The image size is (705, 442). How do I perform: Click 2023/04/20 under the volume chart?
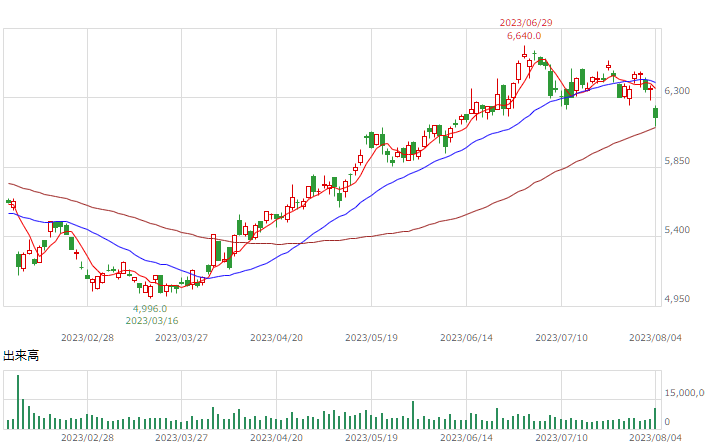[277, 437]
